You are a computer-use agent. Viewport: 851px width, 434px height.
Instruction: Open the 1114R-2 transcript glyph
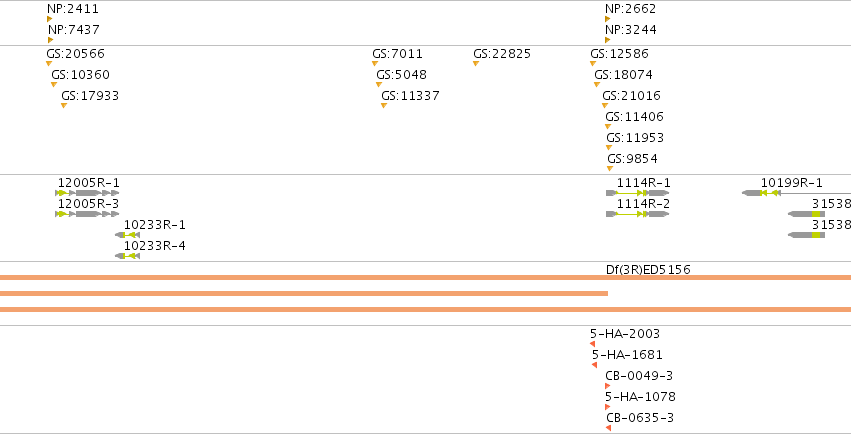pyautogui.click(x=638, y=214)
